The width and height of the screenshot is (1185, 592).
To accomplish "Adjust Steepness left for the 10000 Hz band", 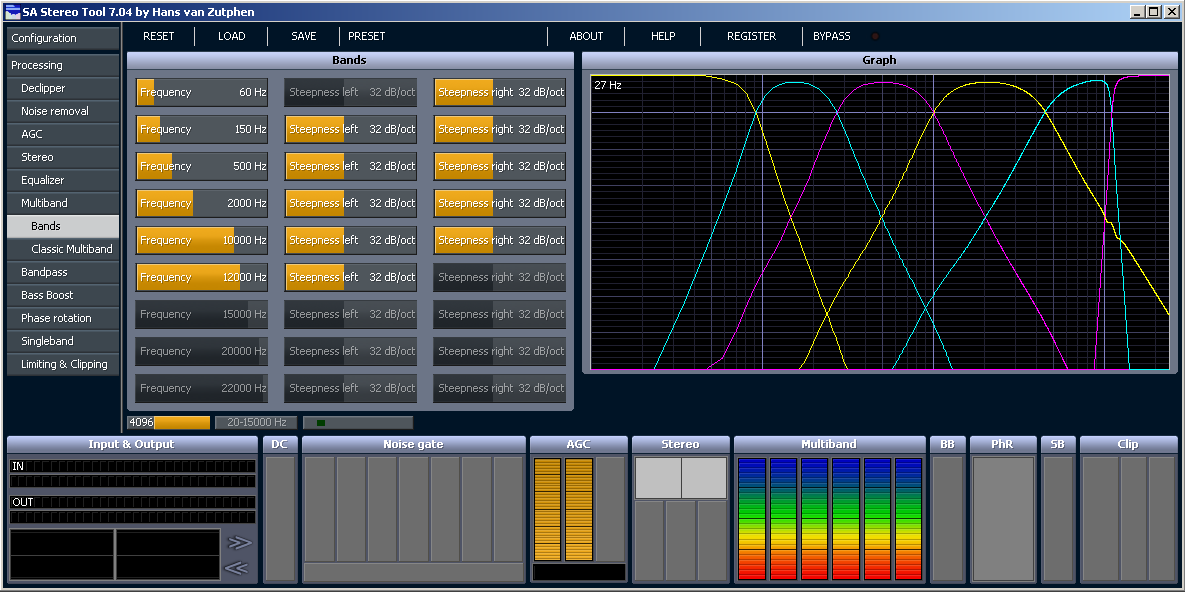I will click(351, 240).
